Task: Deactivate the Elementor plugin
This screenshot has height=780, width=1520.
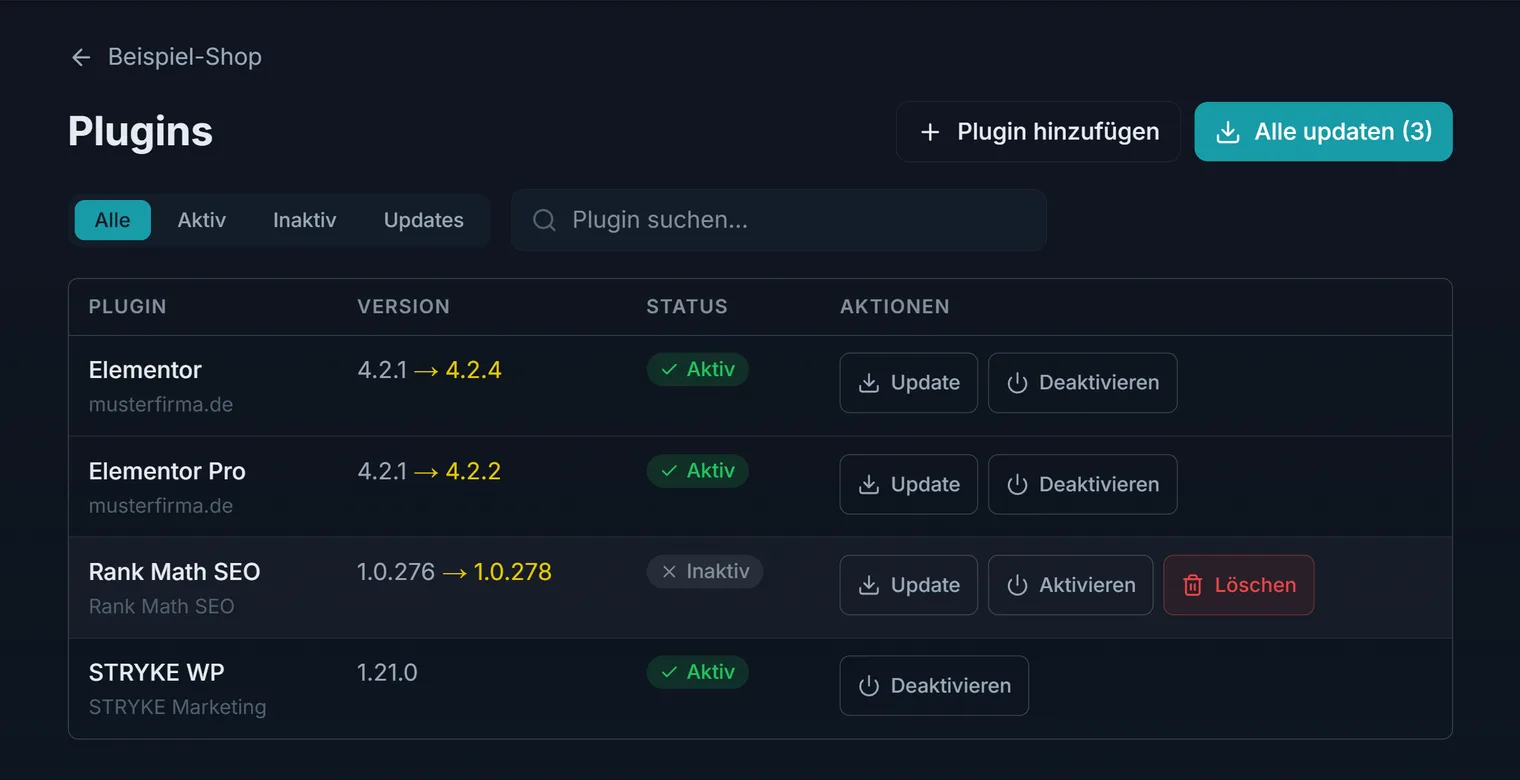Action: click(1083, 383)
